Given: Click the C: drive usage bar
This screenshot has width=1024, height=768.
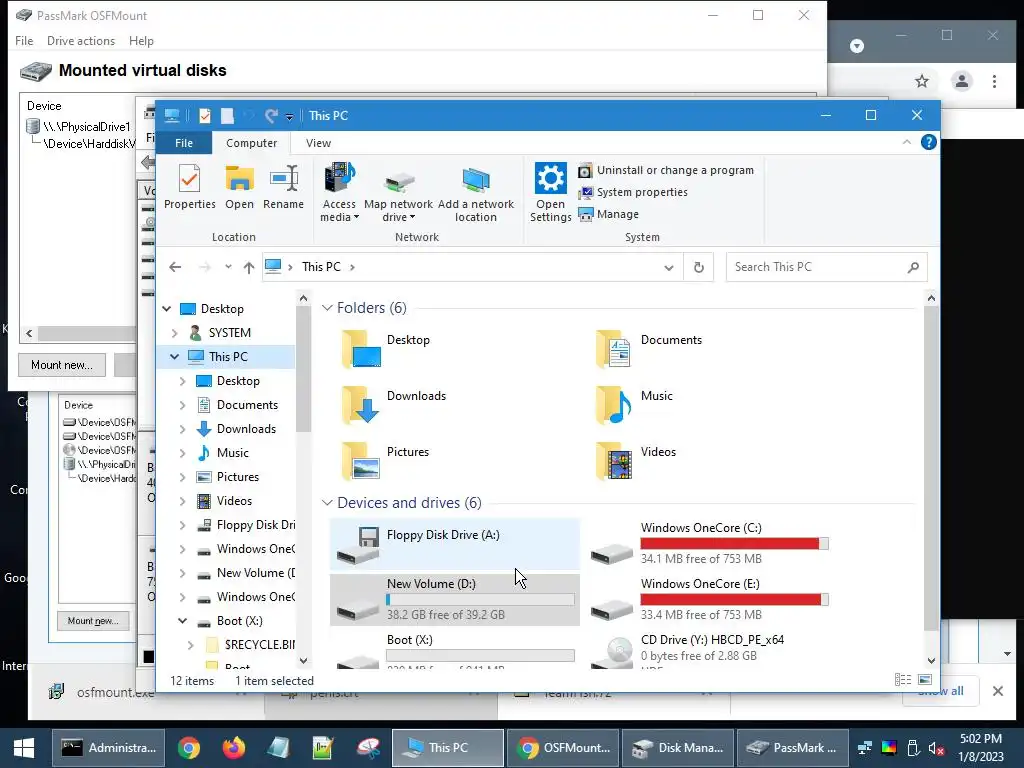Looking at the screenshot, I should point(735,543).
